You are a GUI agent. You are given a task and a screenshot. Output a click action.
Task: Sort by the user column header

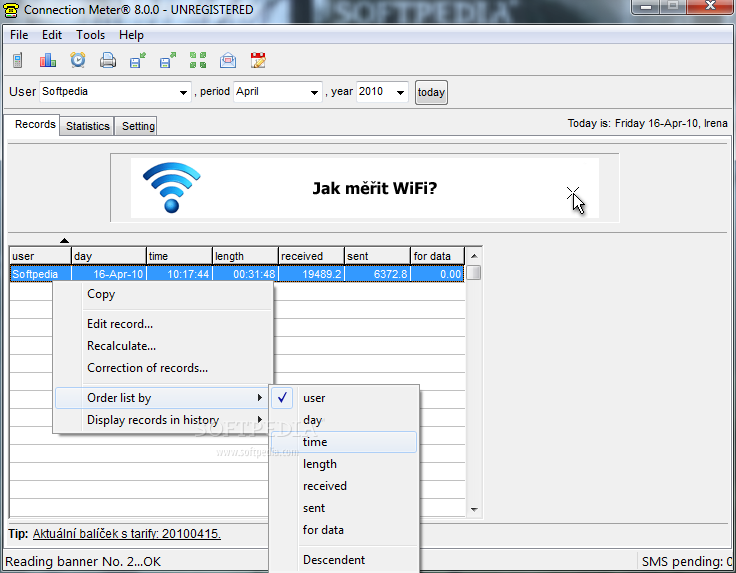(40, 256)
